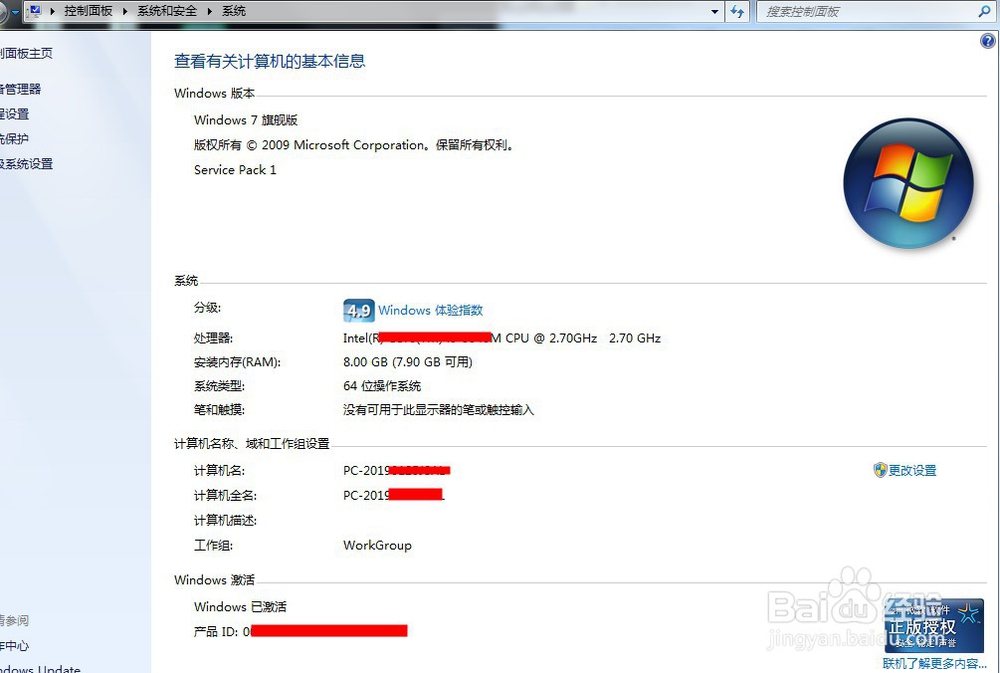Click the refresh button beside address bar
Viewport: 1000px width, 673px height.
tap(737, 11)
